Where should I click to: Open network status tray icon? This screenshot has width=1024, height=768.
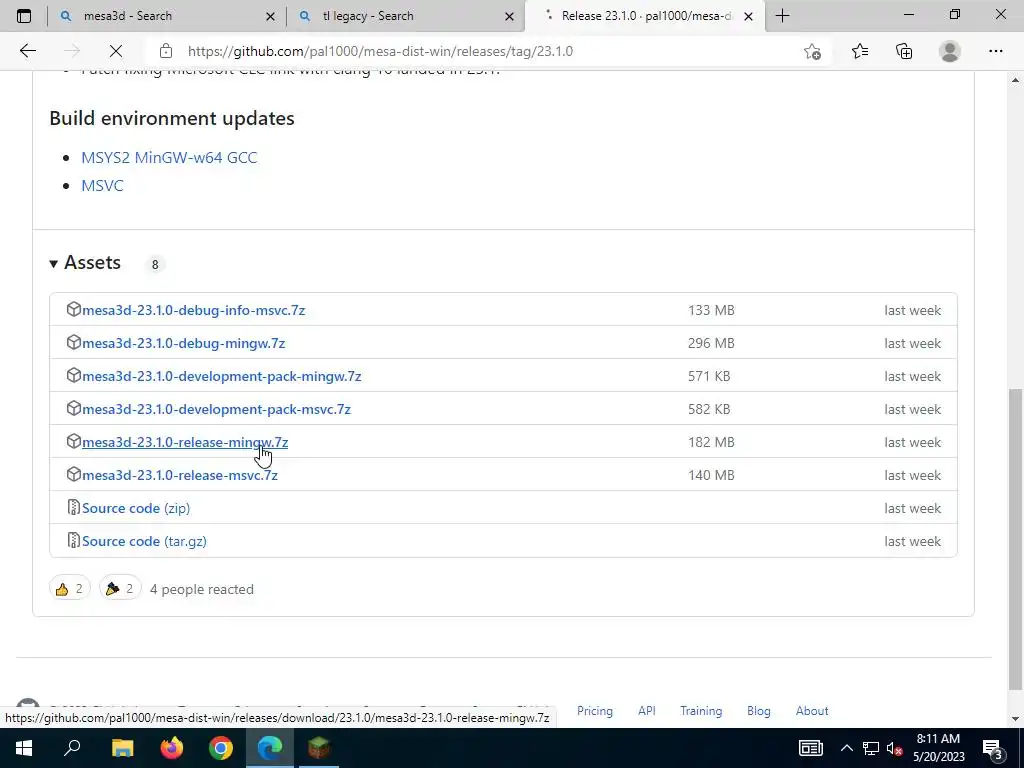pos(871,748)
